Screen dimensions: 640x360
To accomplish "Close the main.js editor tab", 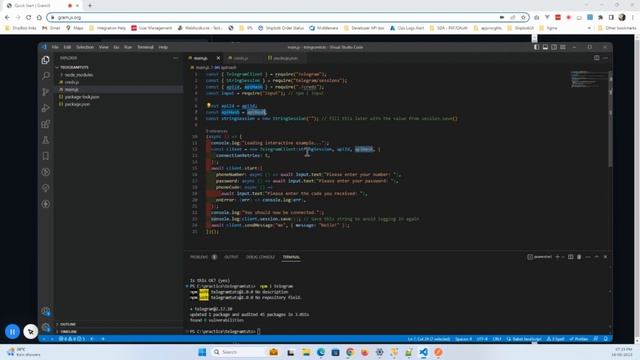I will pyautogui.click(x=218, y=58).
